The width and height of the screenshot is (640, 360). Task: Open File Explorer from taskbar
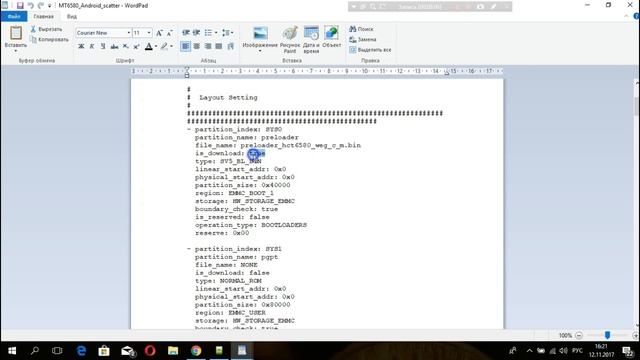tap(173, 351)
